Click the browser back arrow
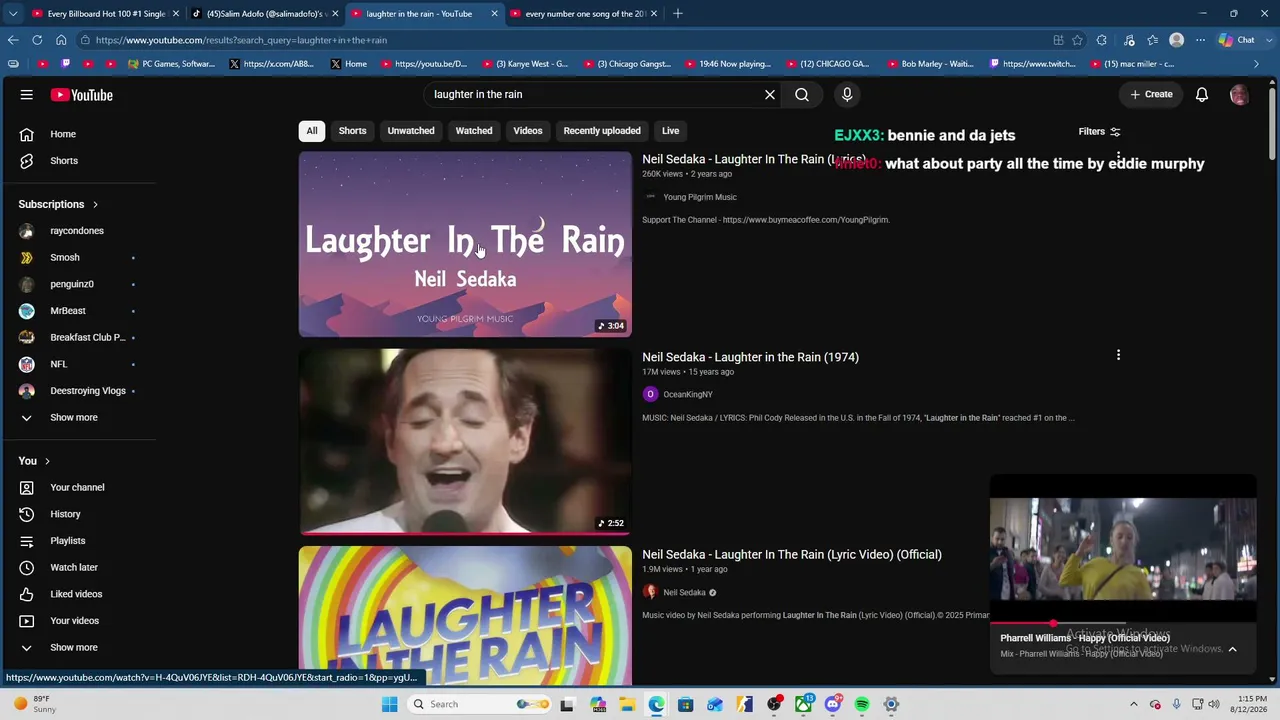This screenshot has width=1280, height=720. click(x=13, y=40)
